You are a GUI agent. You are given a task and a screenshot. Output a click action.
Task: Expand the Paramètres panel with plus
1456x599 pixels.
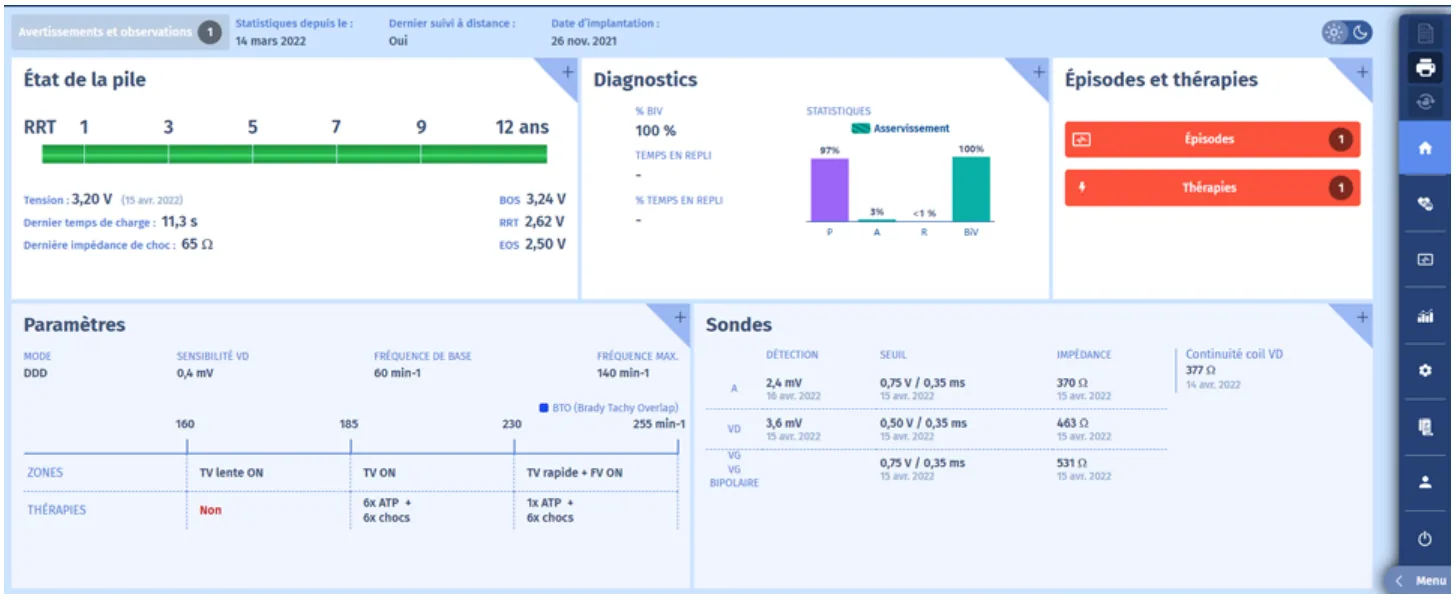(x=679, y=317)
